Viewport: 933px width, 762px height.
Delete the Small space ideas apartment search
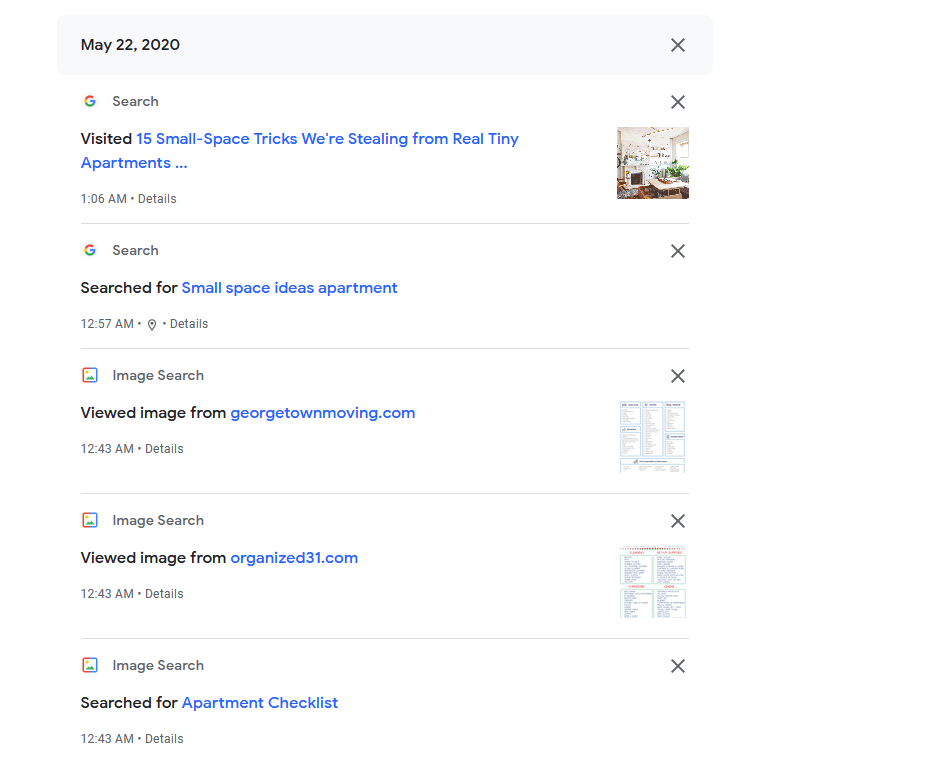pos(677,251)
